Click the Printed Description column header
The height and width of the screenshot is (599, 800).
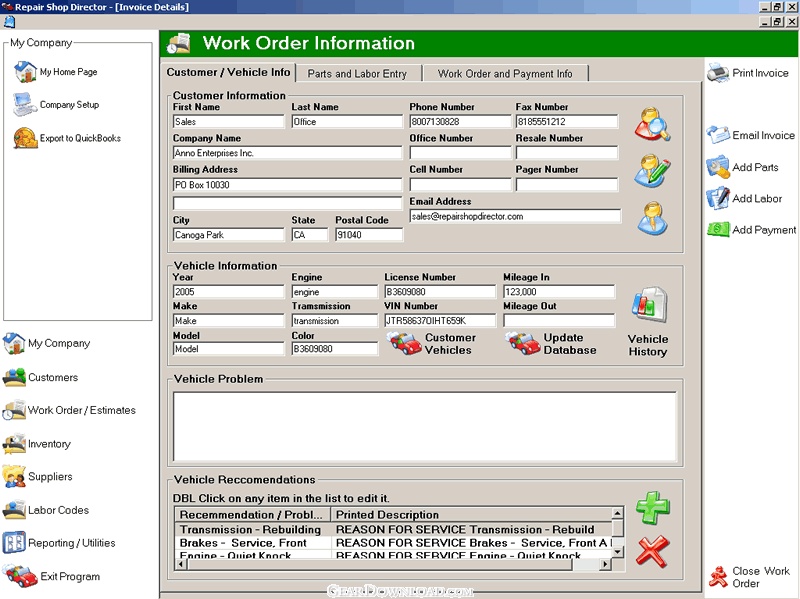click(471, 514)
